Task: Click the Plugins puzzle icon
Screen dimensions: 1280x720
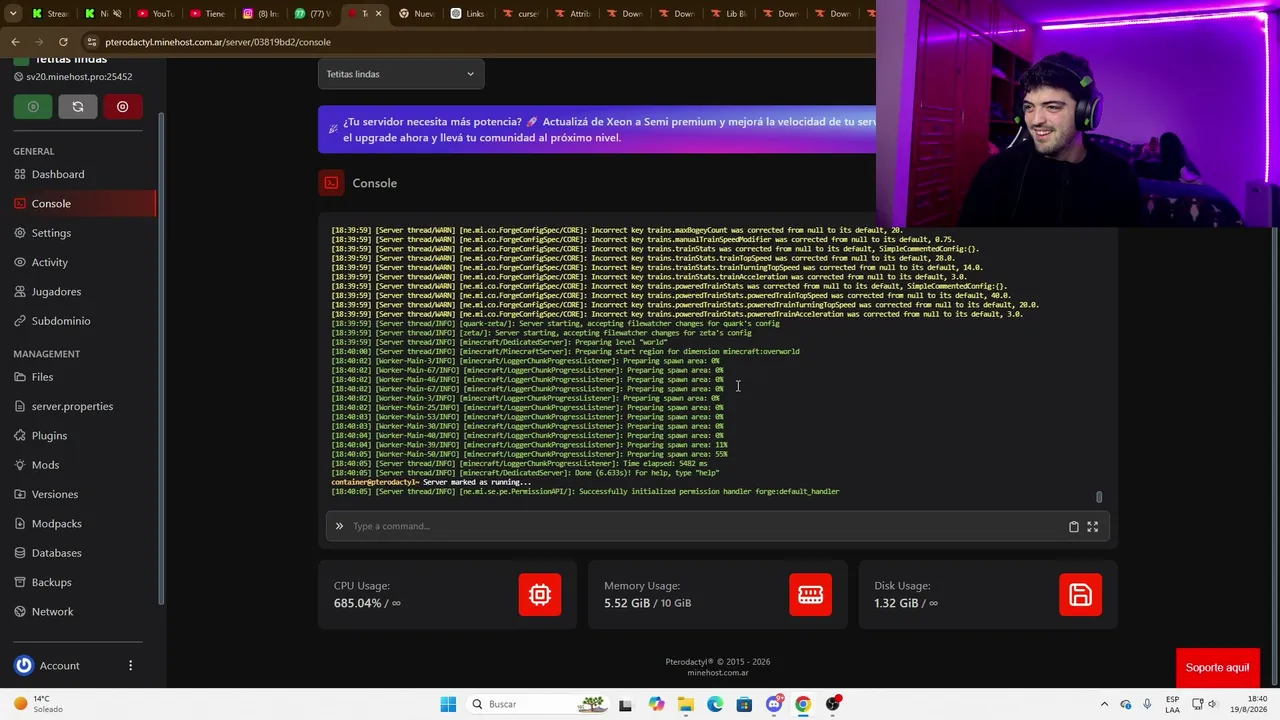Action: pos(21,435)
